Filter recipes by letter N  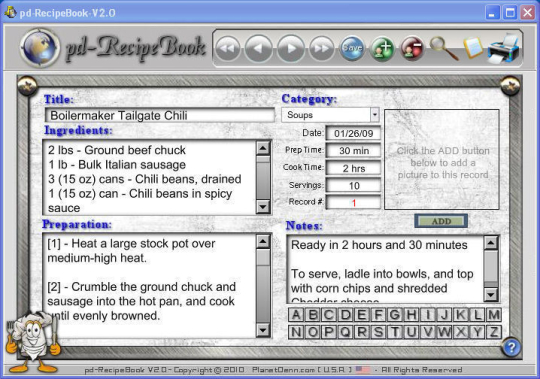click(295, 332)
